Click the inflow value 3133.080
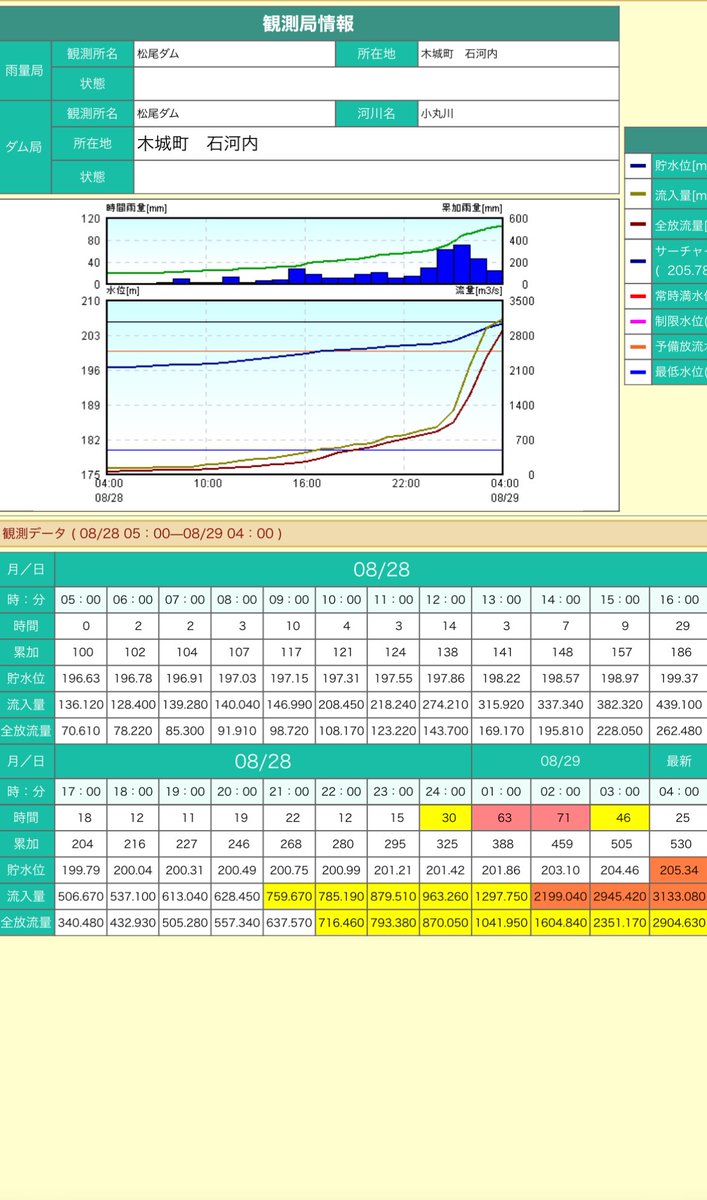Image resolution: width=707 pixels, height=1200 pixels. [679, 897]
